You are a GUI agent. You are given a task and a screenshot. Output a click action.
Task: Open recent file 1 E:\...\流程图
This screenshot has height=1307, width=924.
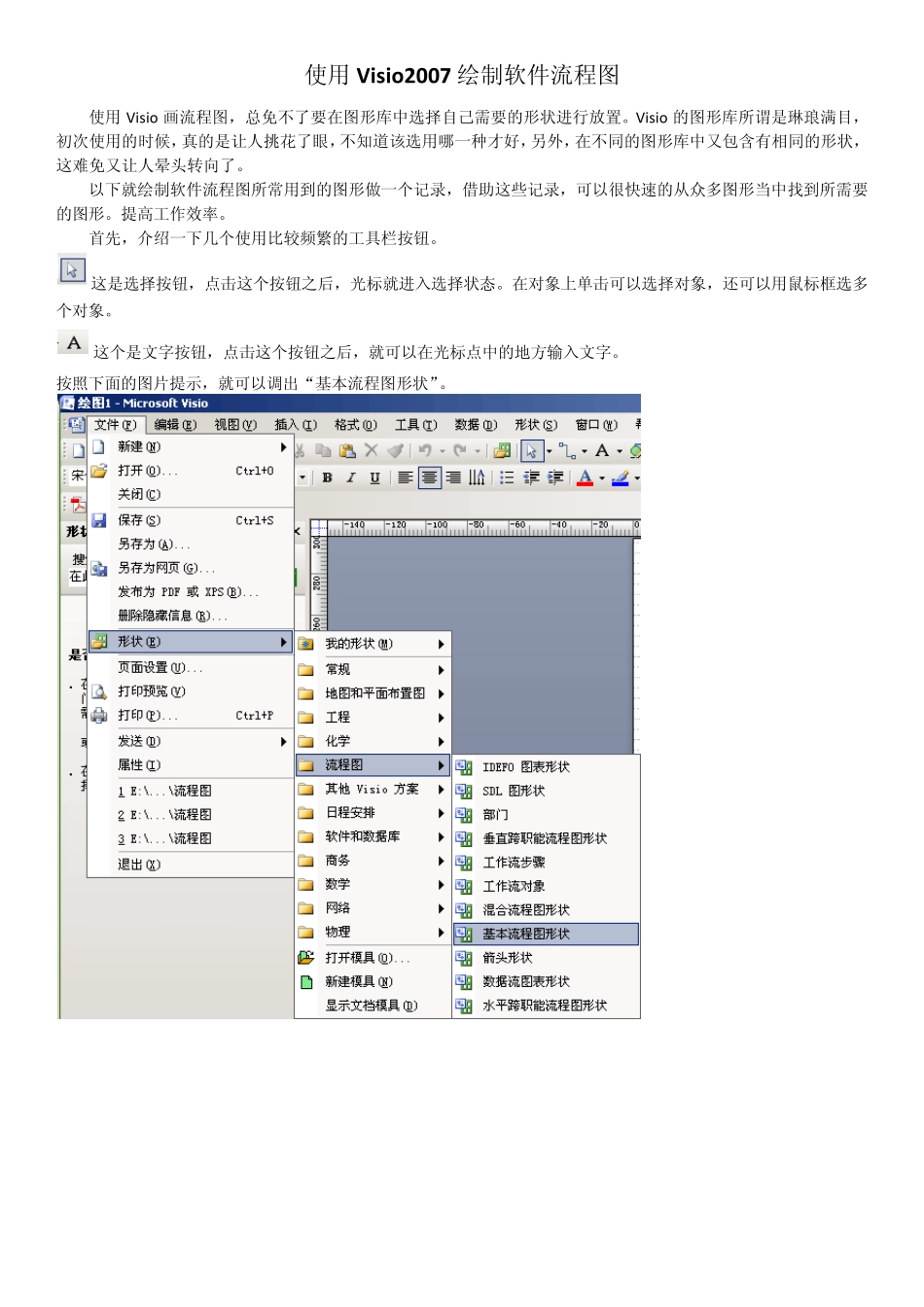191,791
